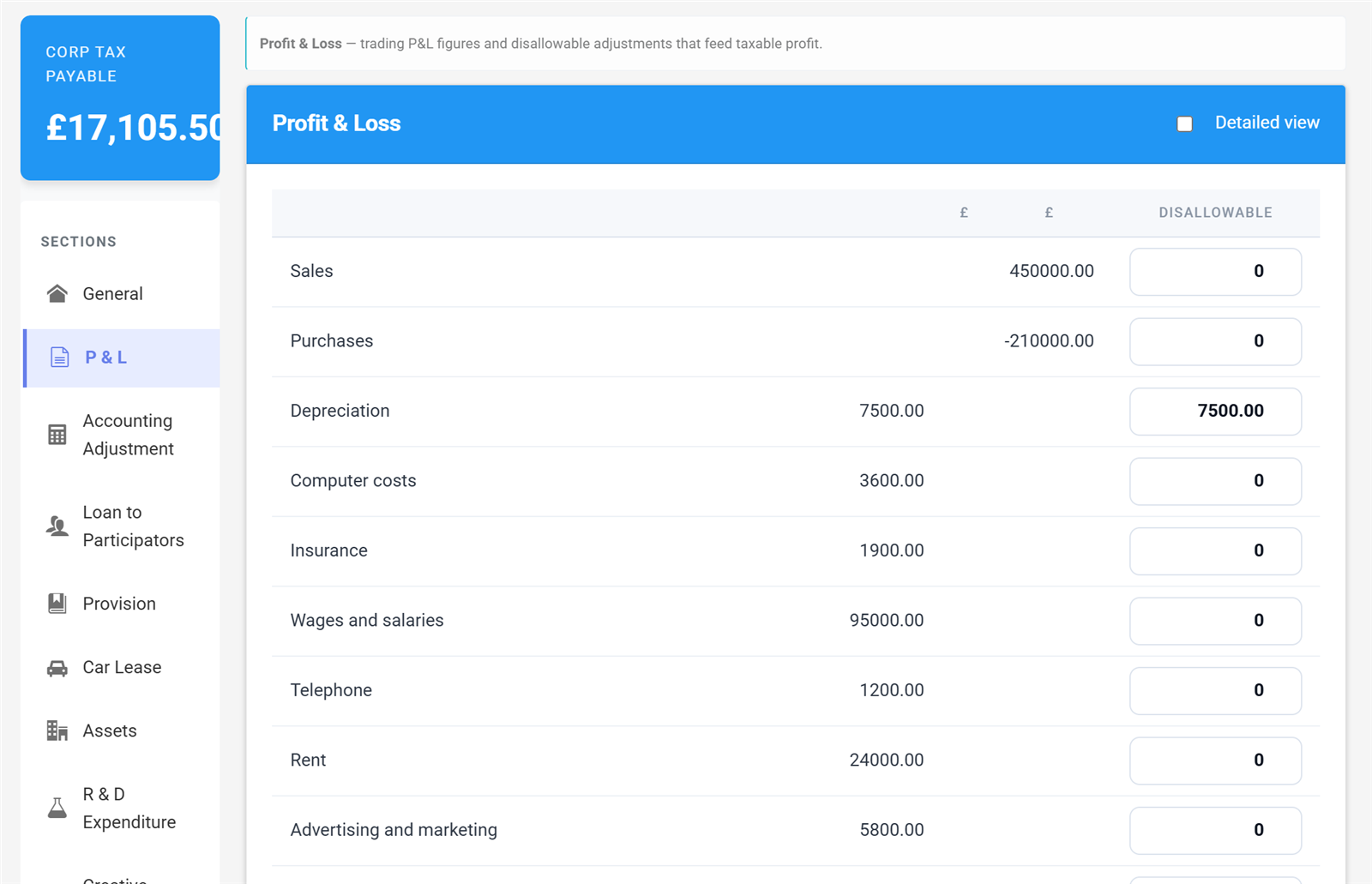
Task: Edit the Purchases disallowable field
Action: [x=1215, y=341]
